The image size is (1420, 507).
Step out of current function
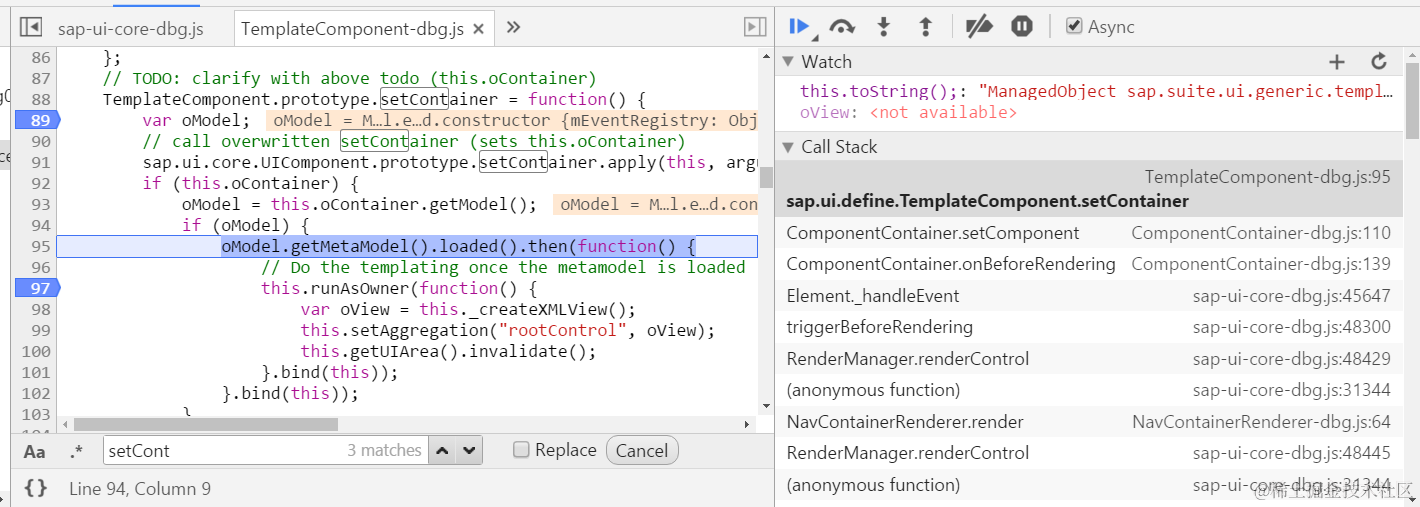click(x=925, y=27)
